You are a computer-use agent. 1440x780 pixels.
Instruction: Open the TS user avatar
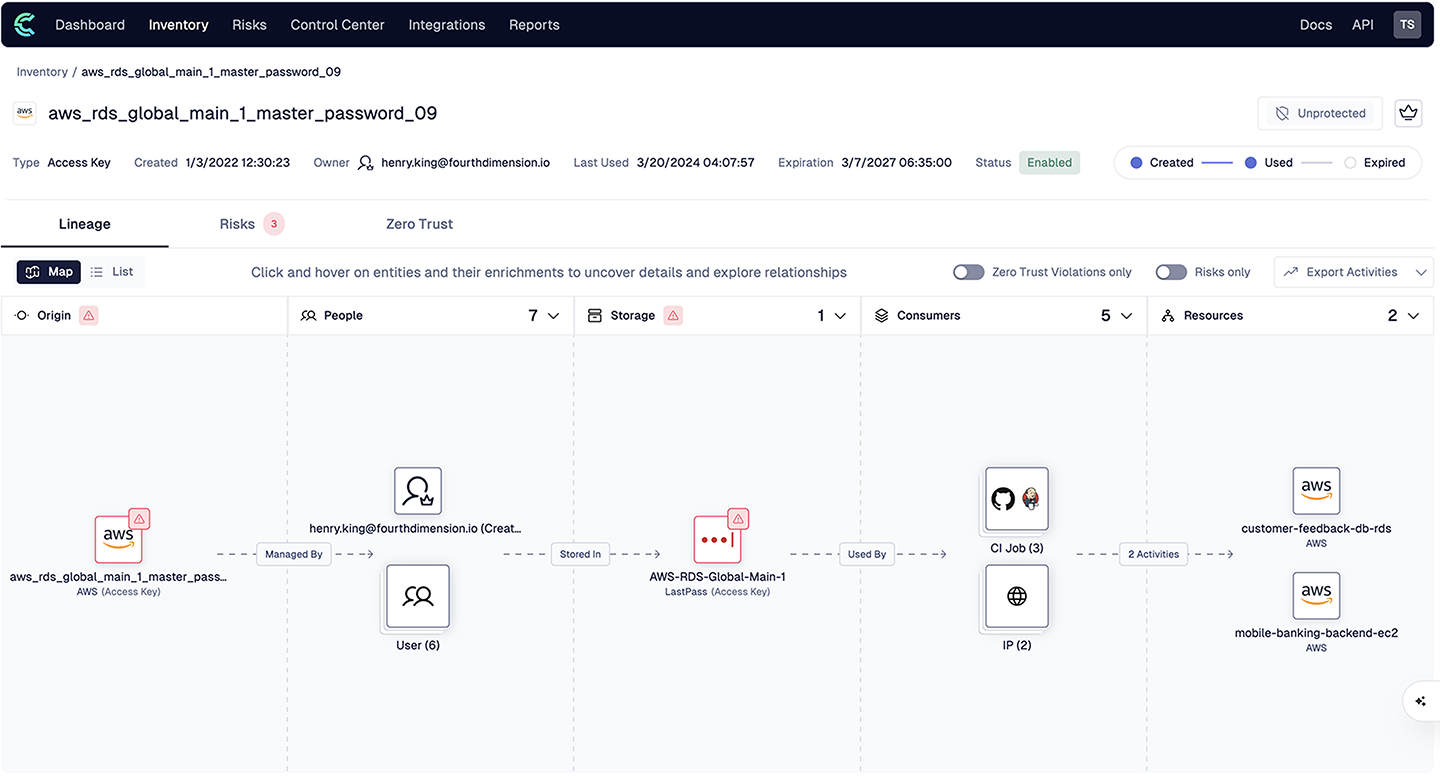pos(1408,25)
